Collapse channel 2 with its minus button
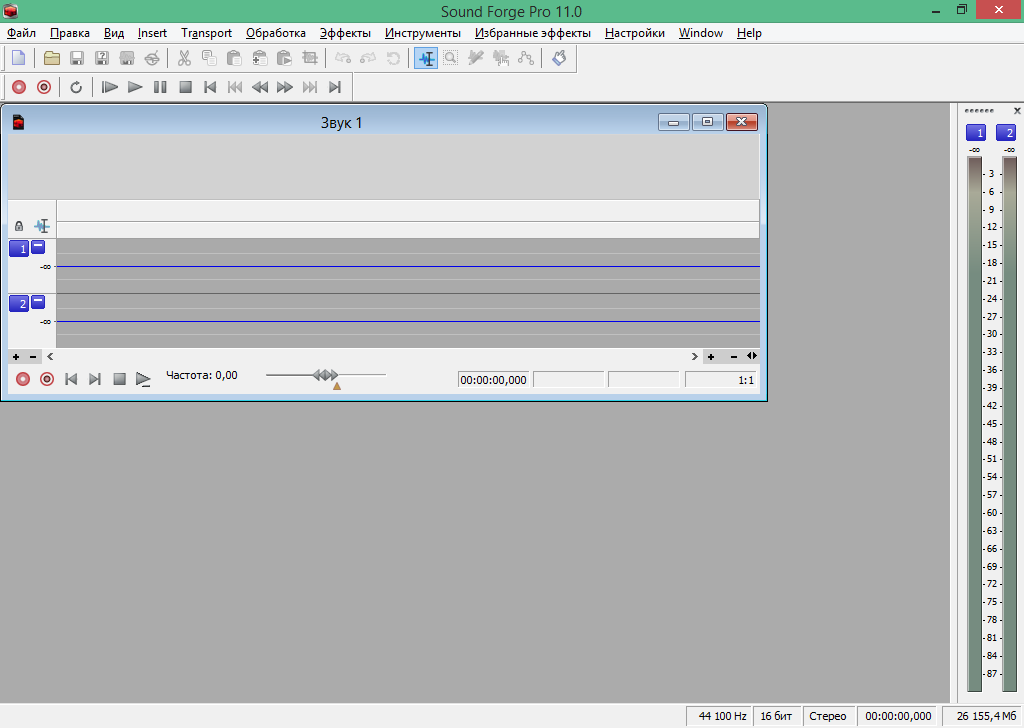1024x728 pixels. [x=38, y=301]
